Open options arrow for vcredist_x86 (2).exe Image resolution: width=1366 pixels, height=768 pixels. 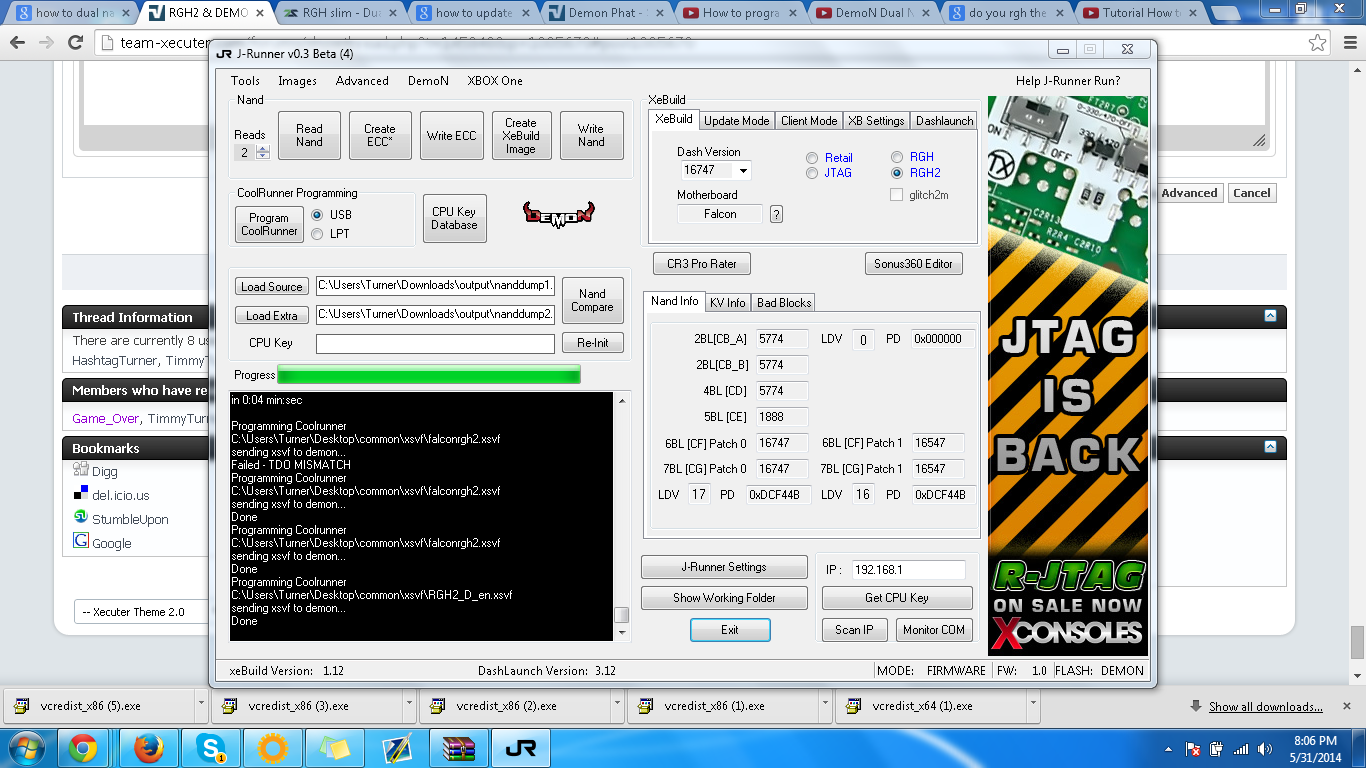click(x=617, y=705)
